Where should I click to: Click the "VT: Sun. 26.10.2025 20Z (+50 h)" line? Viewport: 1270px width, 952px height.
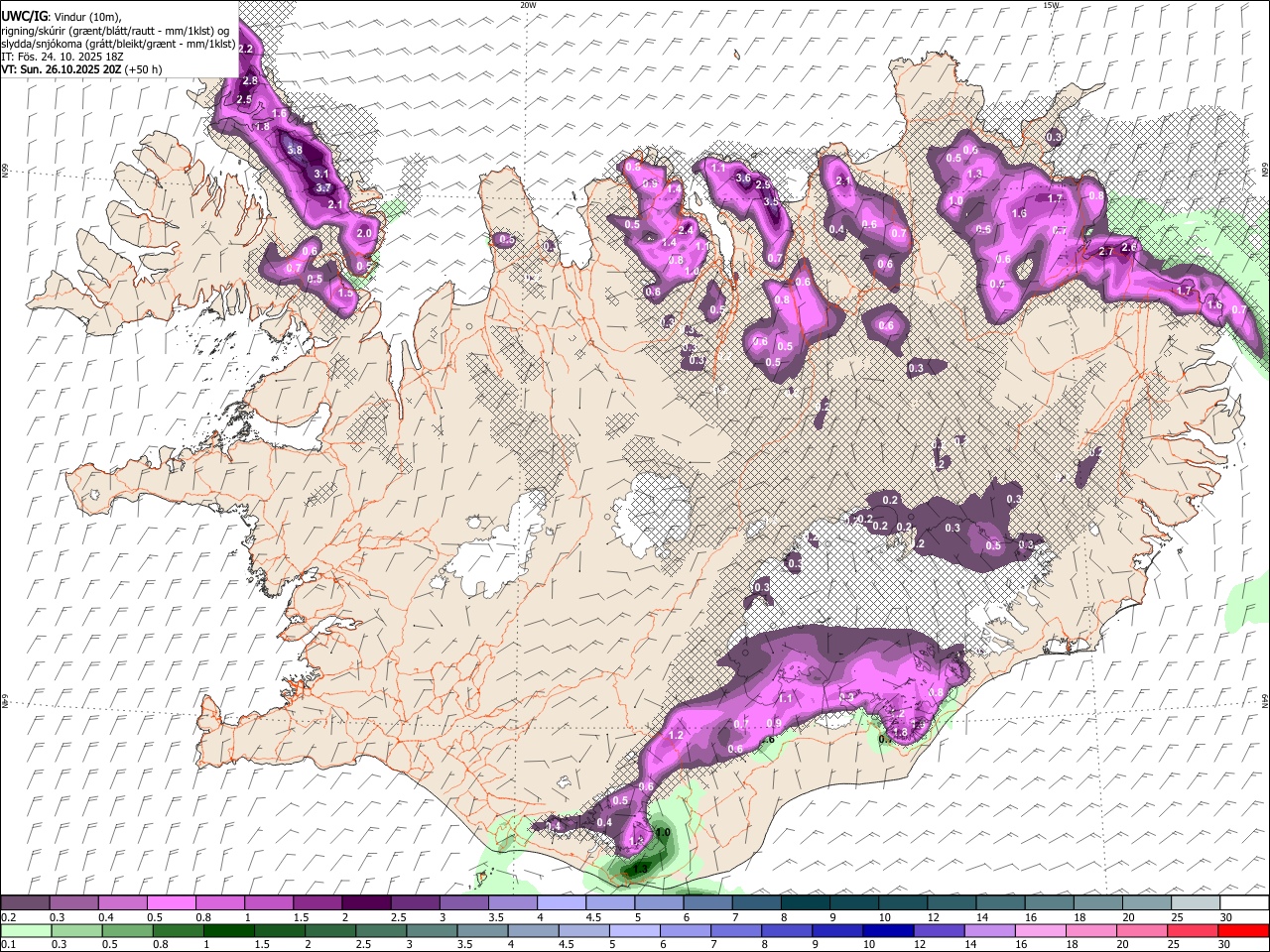coord(81,69)
